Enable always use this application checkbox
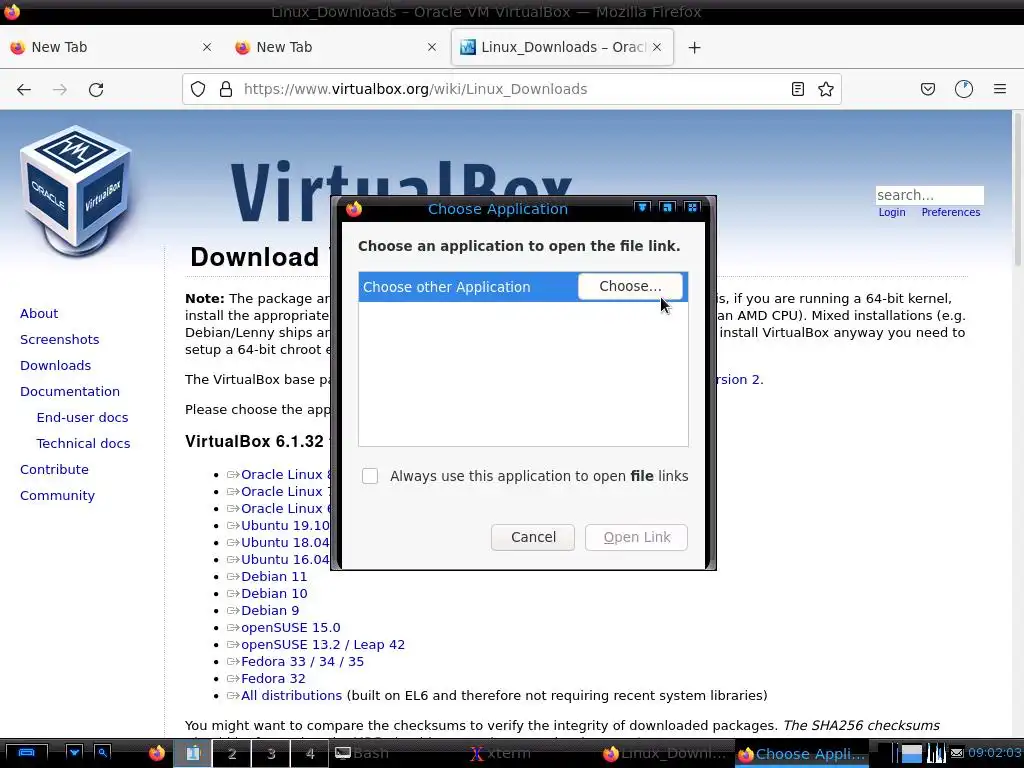The height and width of the screenshot is (768, 1024). (370, 476)
